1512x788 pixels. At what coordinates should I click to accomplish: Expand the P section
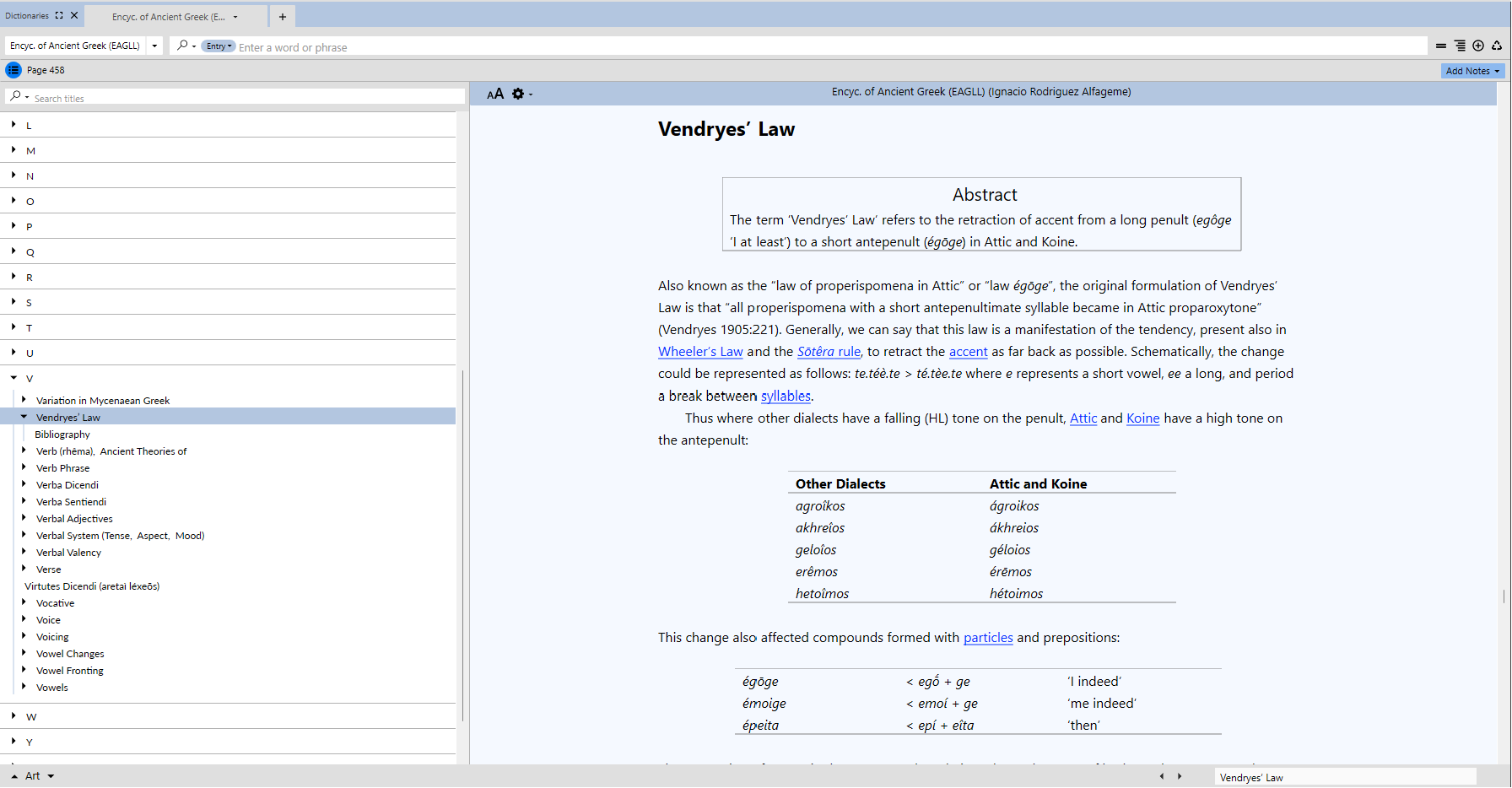13,226
